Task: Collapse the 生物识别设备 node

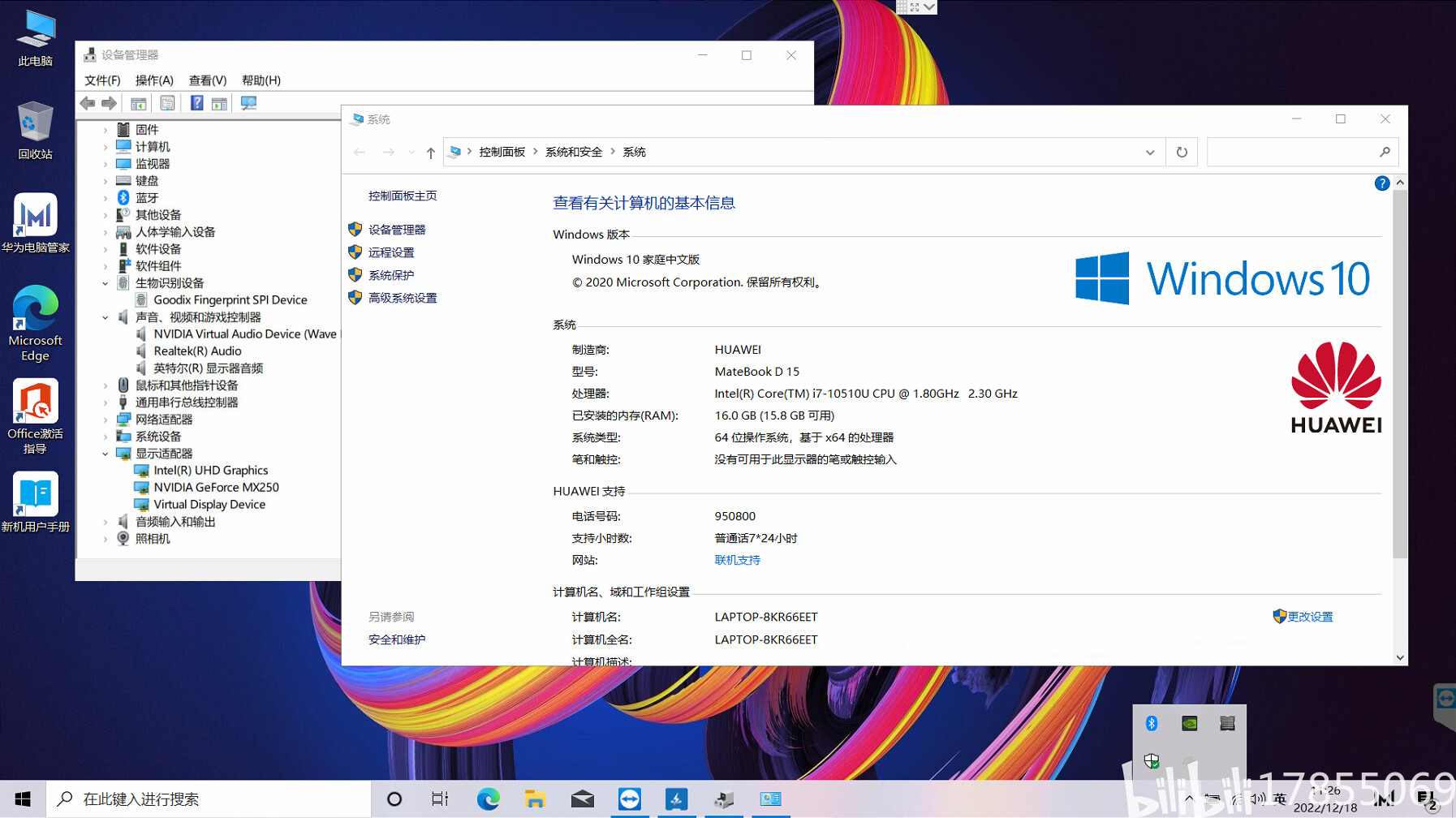Action: 106,283
